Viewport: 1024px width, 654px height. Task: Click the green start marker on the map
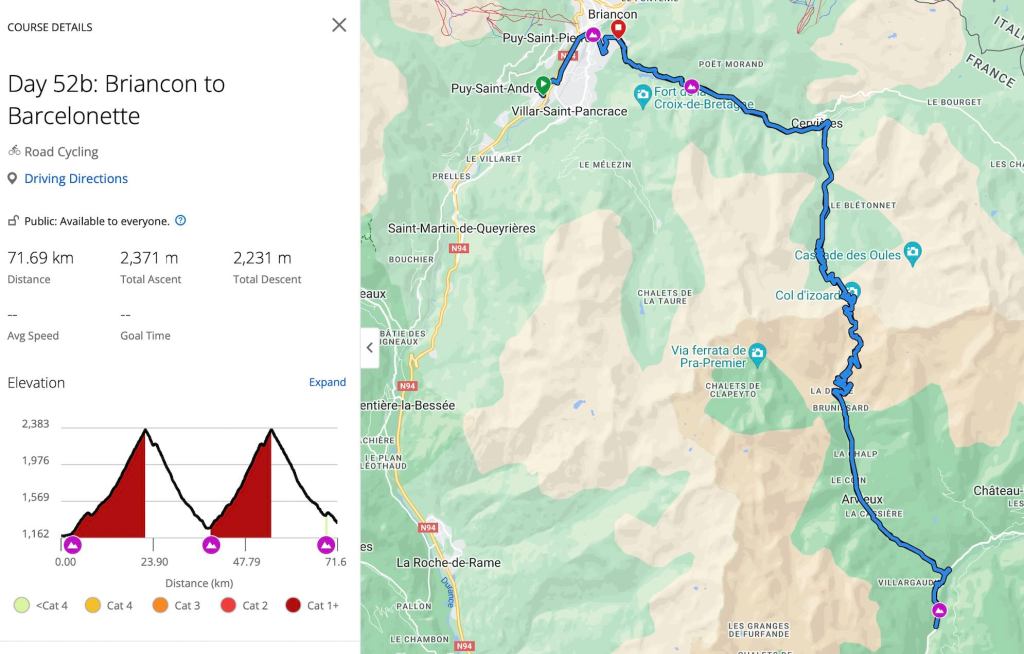543,85
